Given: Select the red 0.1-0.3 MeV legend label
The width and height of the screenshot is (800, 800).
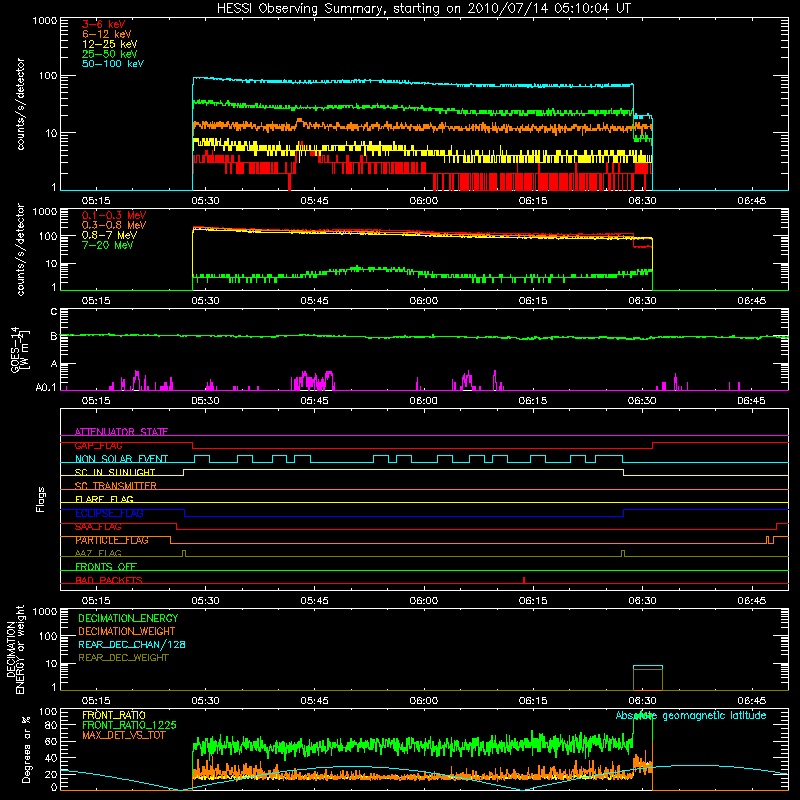Looking at the screenshot, I should tap(114, 215).
